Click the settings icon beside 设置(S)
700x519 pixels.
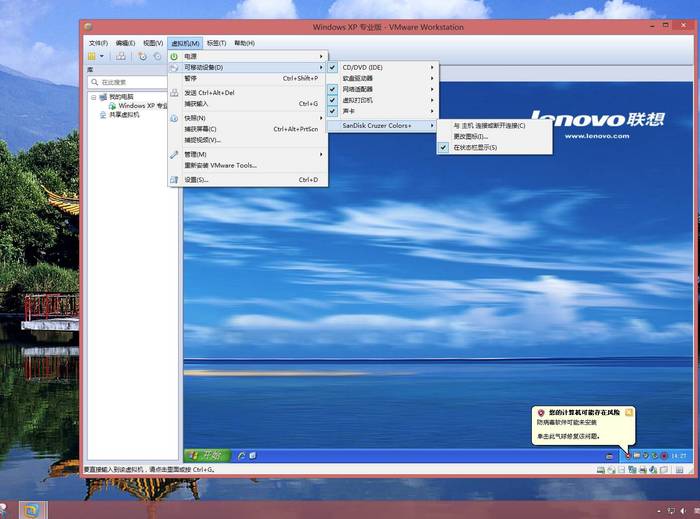tap(174, 180)
